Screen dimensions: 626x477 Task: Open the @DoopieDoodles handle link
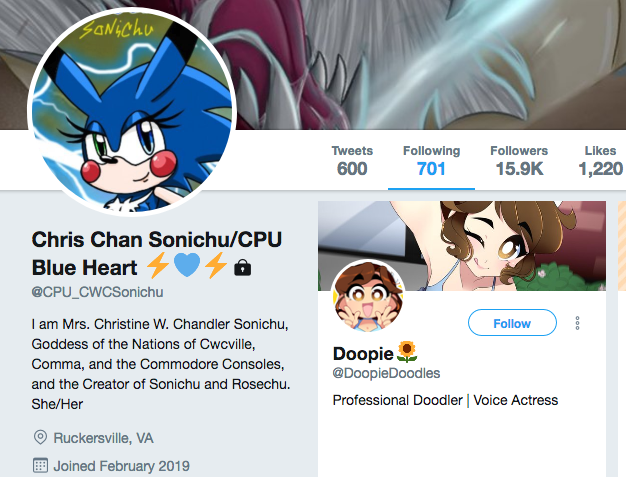[386, 373]
